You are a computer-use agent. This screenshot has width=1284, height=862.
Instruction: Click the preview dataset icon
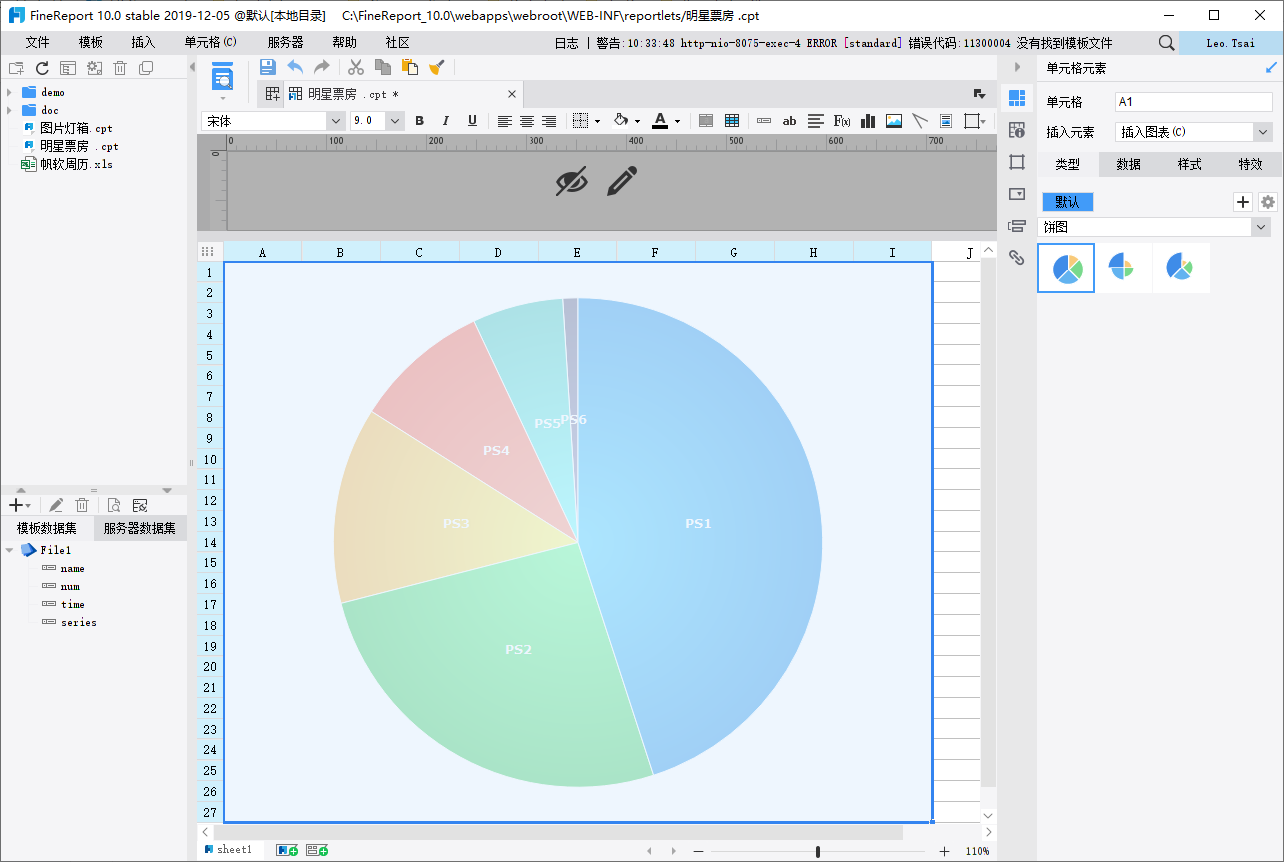pyautogui.click(x=114, y=506)
